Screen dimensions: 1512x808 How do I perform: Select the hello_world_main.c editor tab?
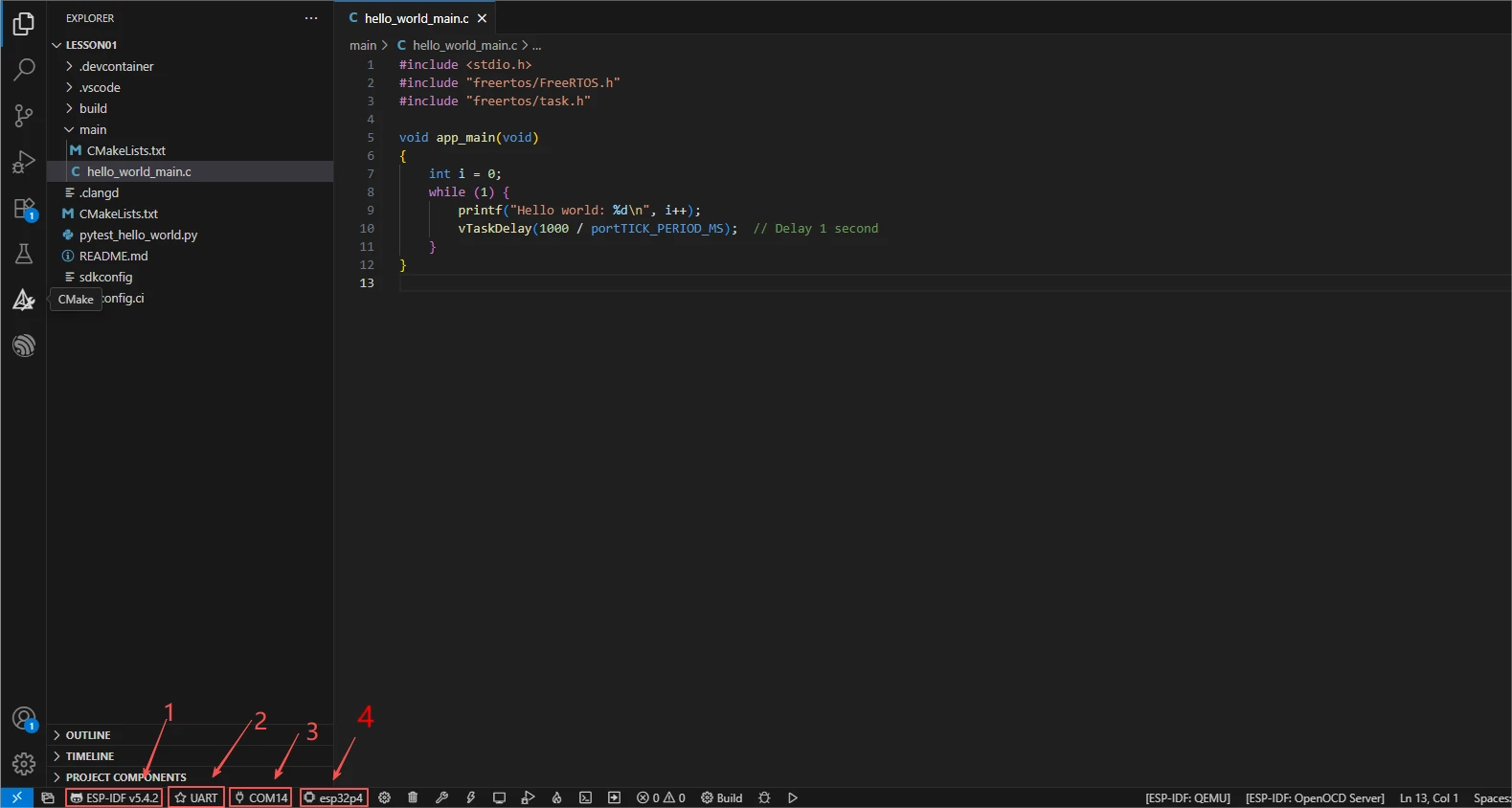pos(416,18)
